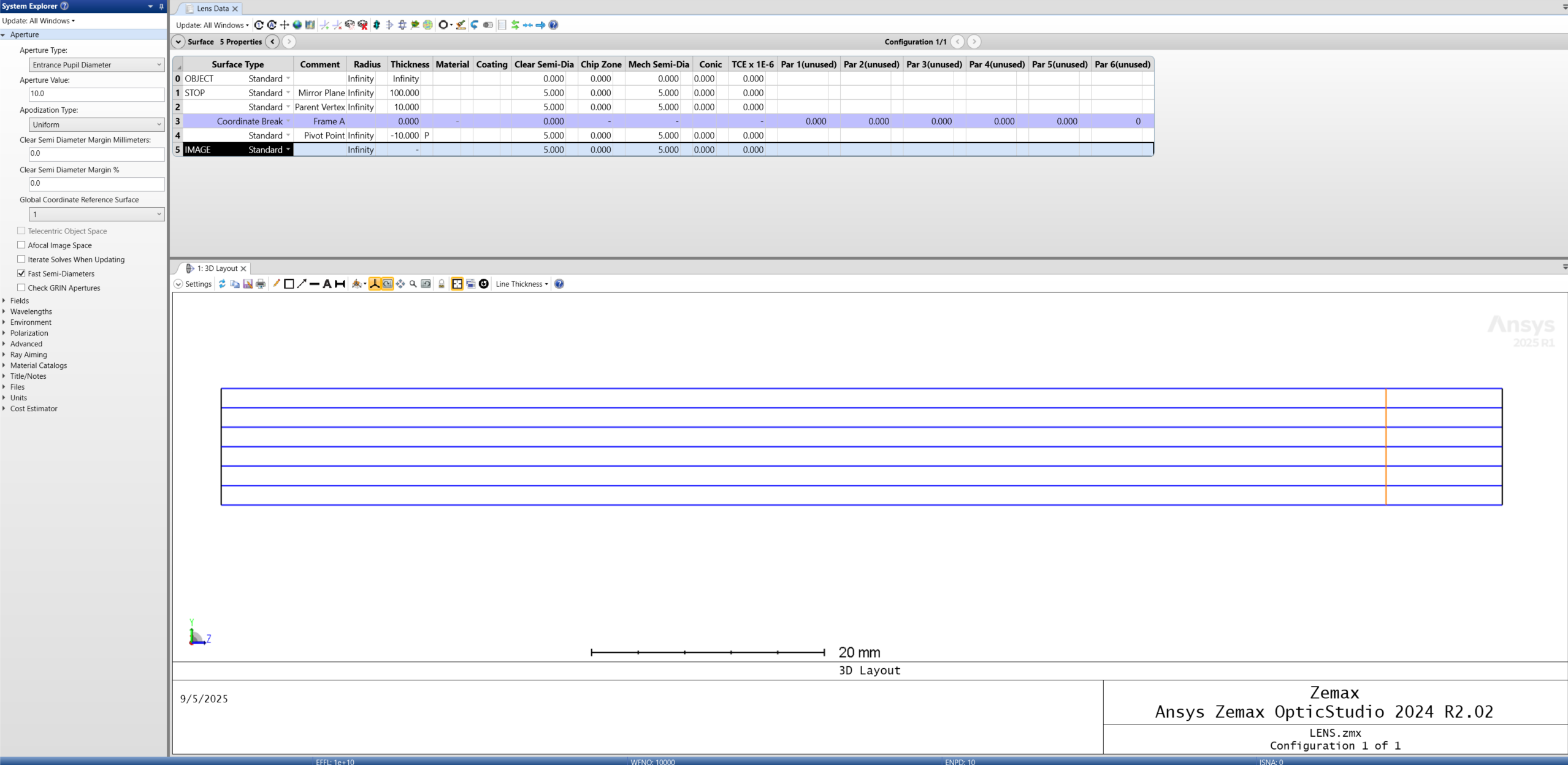Toggle the highlighted fit-window frame button
Viewport: 1568px width, 765px height.
click(x=457, y=284)
